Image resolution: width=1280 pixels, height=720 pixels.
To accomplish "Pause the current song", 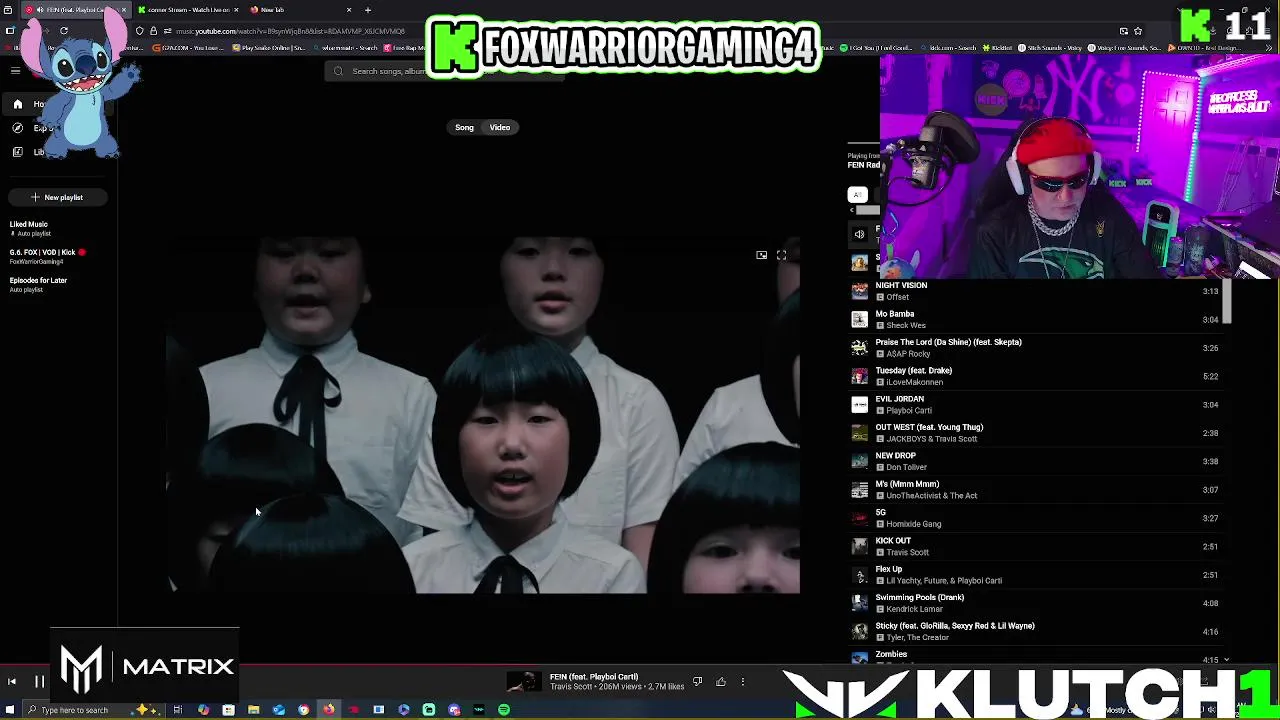I will (39, 682).
